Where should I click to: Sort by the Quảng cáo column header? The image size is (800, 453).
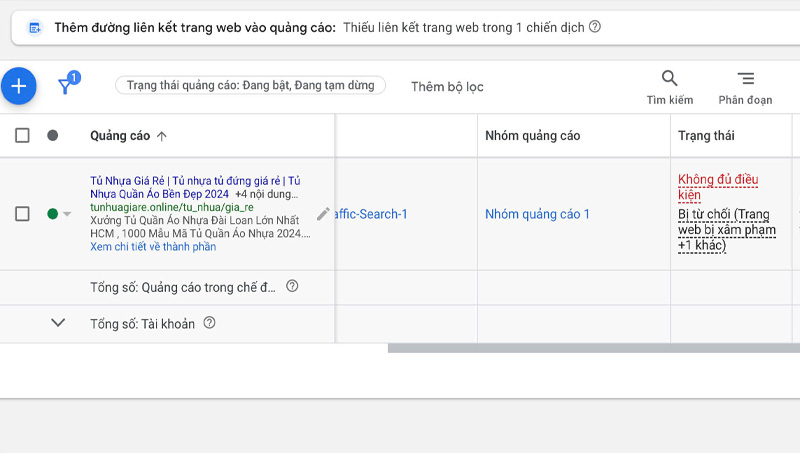(128, 136)
